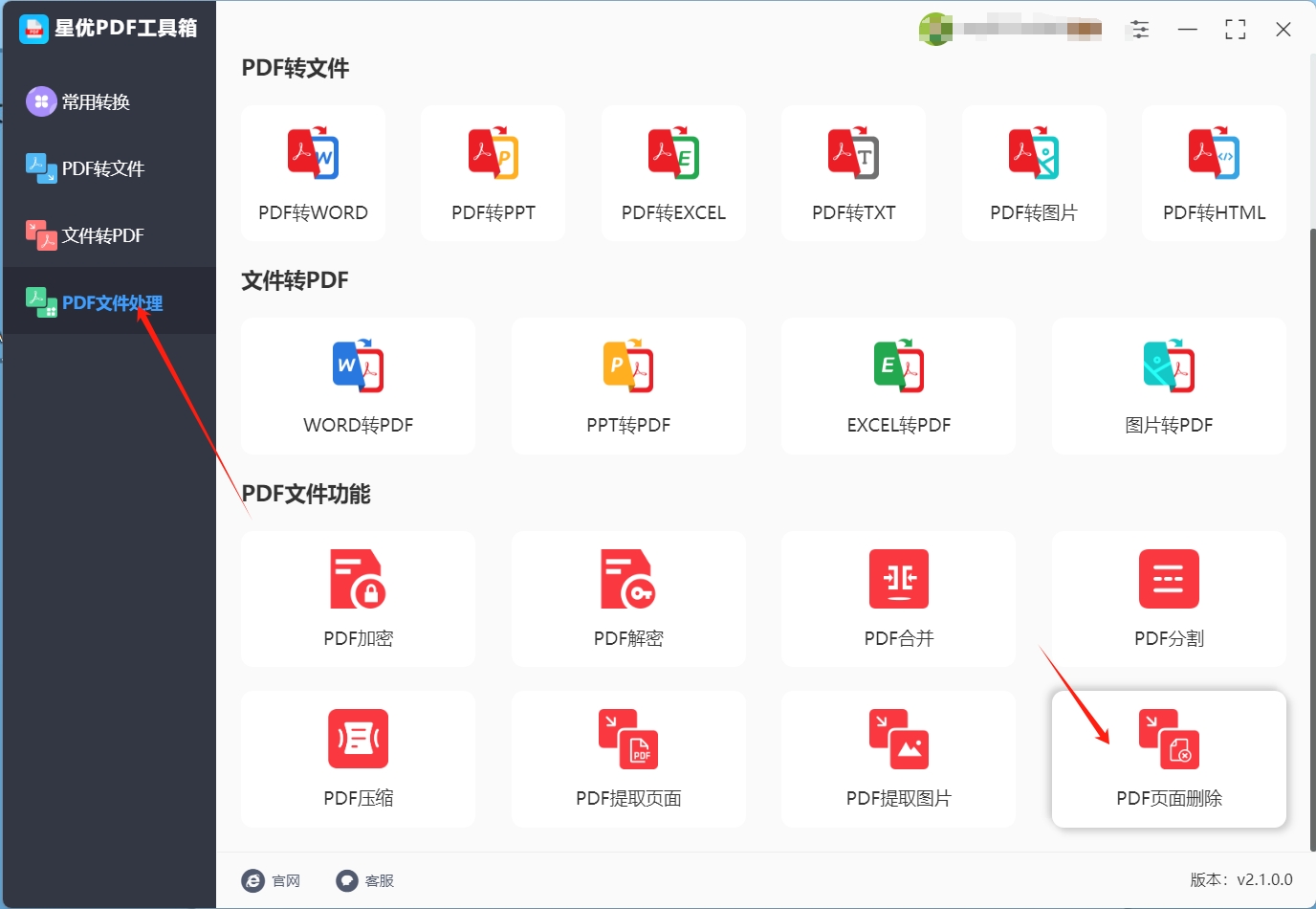This screenshot has width=1316, height=909.
Task: Open the PDF转PPT converter icon
Action: click(493, 152)
